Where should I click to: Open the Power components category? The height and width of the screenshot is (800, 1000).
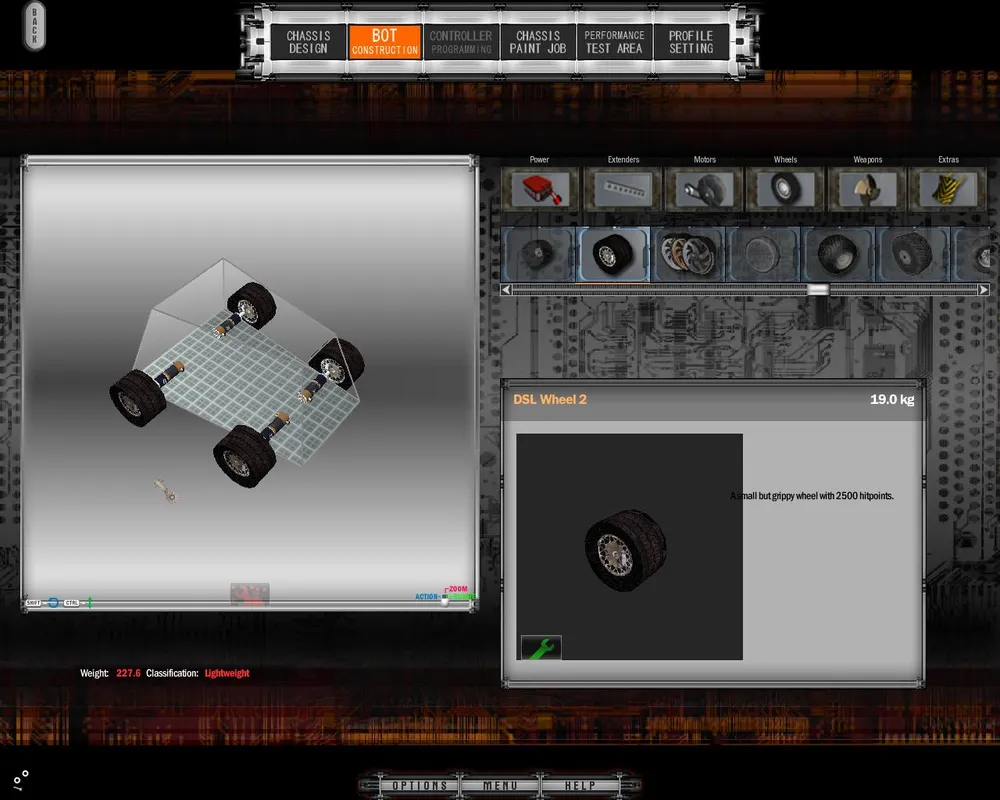point(539,189)
